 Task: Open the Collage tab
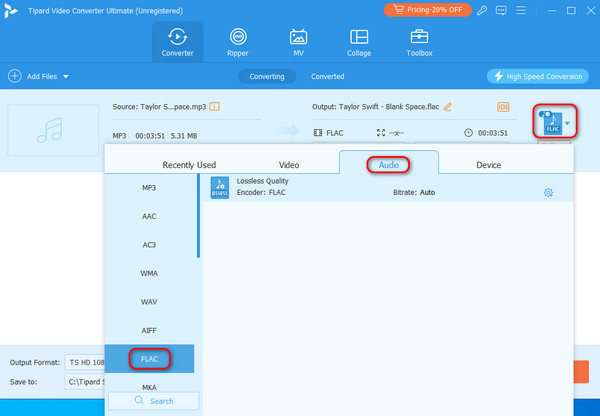point(359,42)
